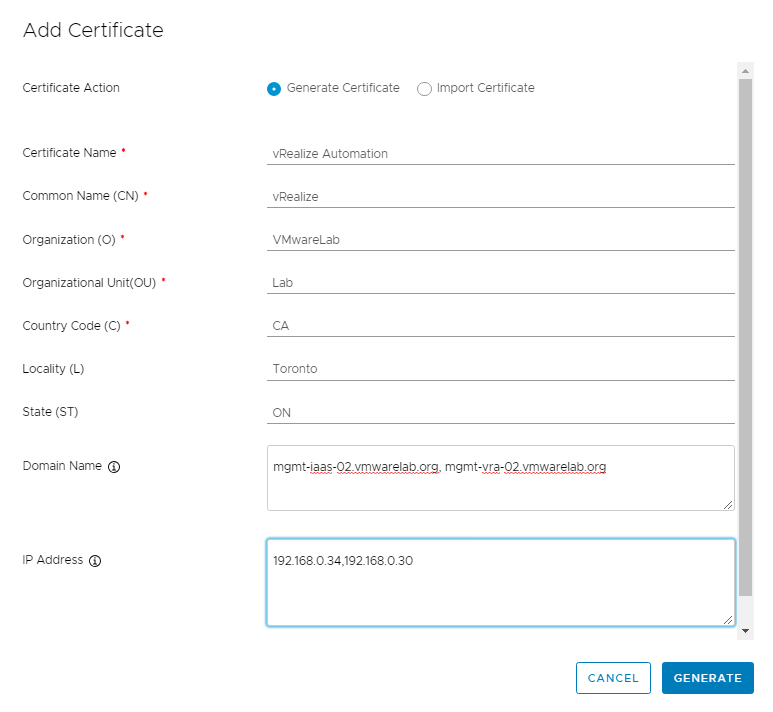Click the Certificate Name input field
This screenshot has width=773, height=712.
(x=500, y=154)
